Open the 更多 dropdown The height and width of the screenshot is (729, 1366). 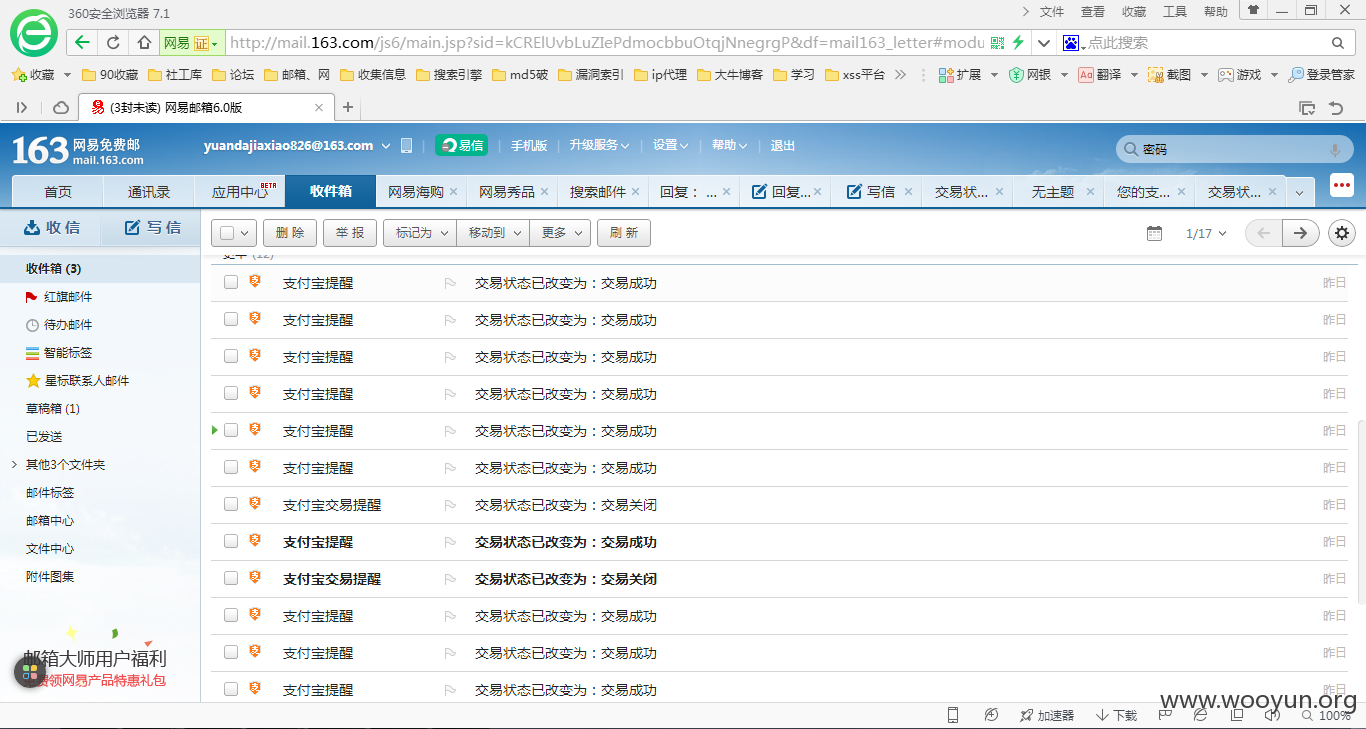click(560, 233)
